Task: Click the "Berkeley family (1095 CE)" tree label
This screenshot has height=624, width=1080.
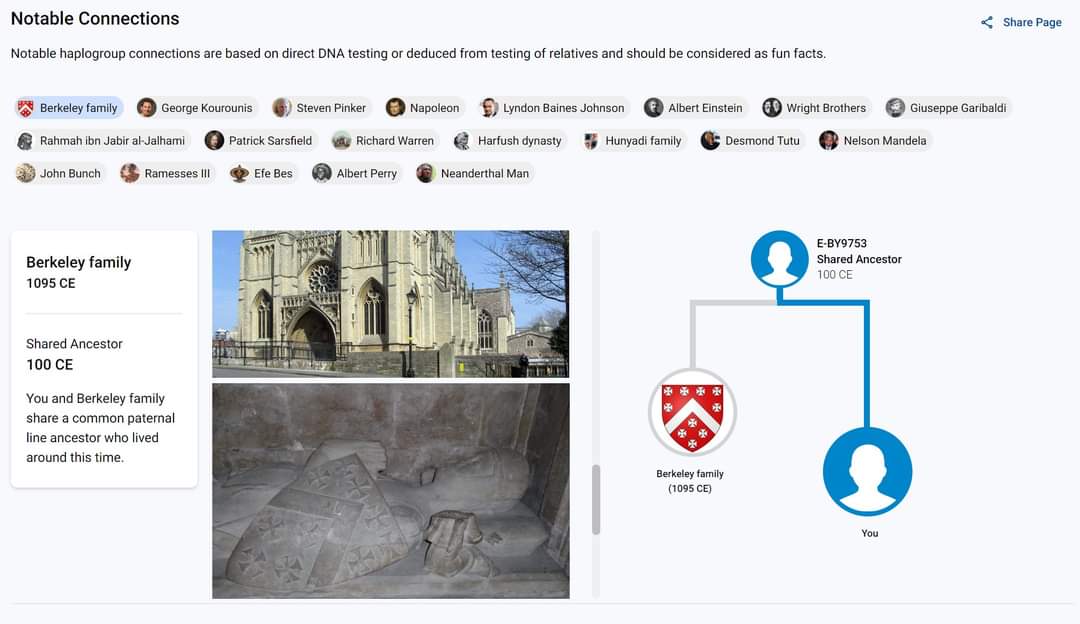Action: (x=689, y=481)
